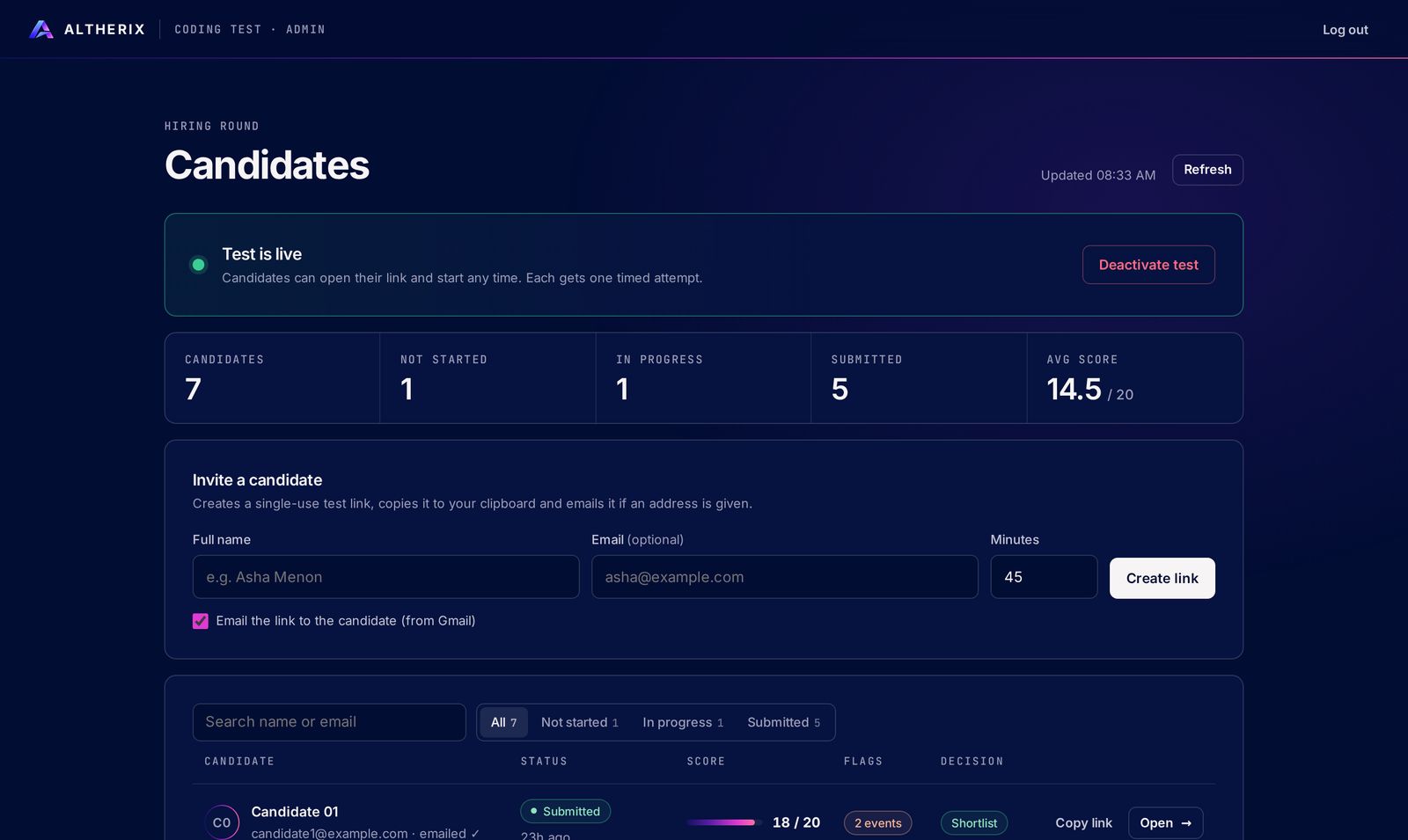The image size is (1408, 840).
Task: Click the 2 events flag badge
Action: [x=877, y=823]
